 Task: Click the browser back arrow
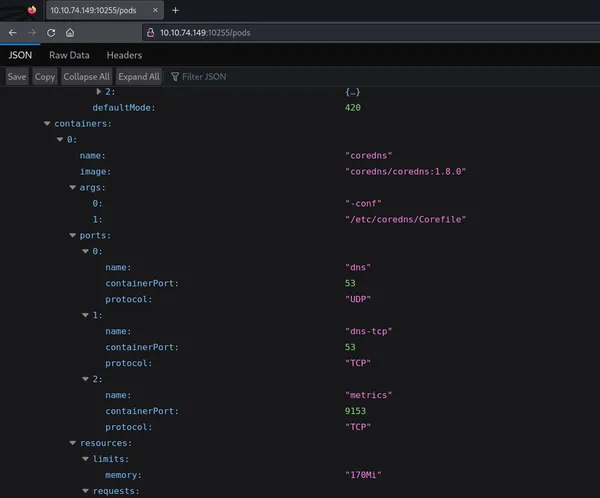pos(12,32)
